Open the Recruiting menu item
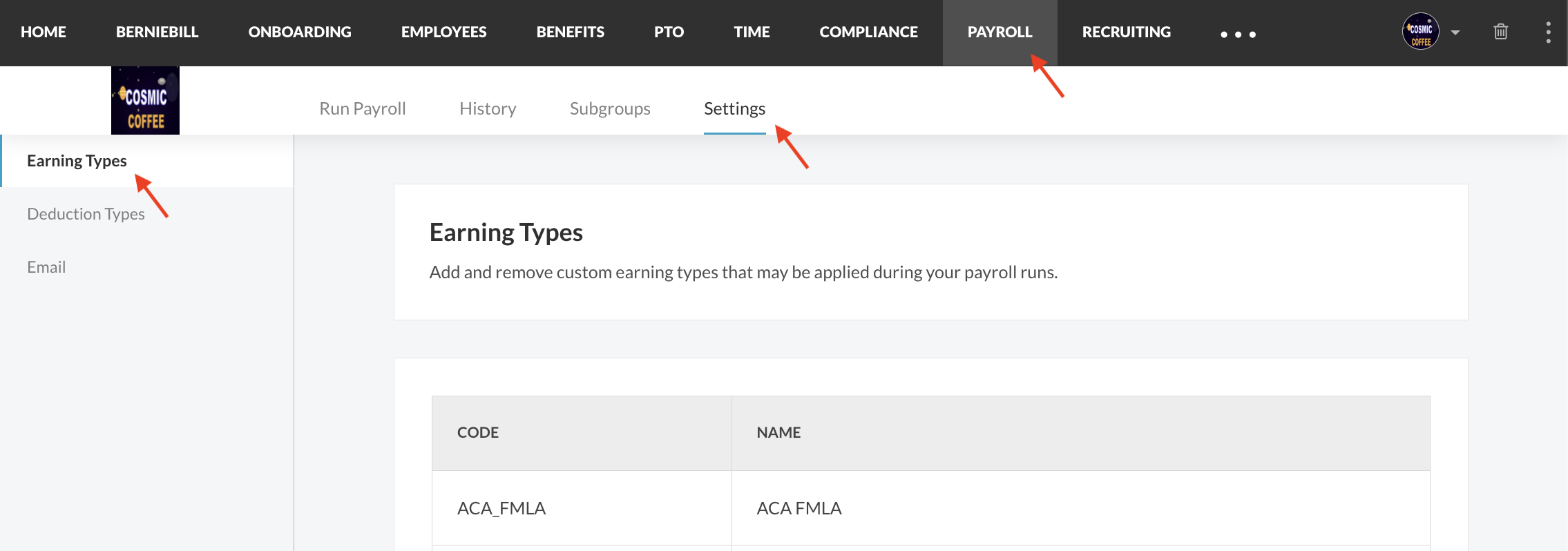The height and width of the screenshot is (551, 1568). [x=1126, y=32]
